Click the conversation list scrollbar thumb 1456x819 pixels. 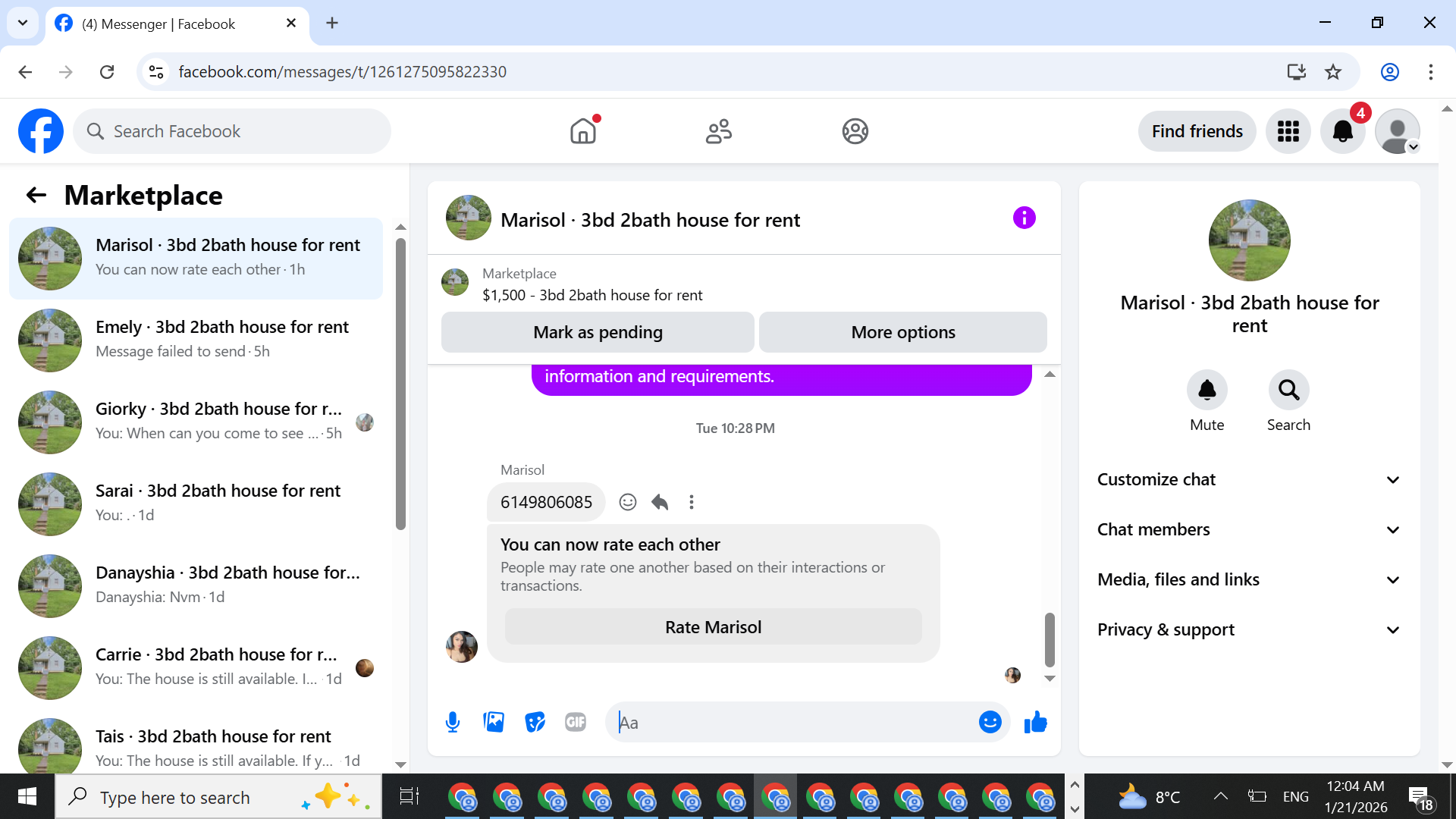[x=400, y=384]
